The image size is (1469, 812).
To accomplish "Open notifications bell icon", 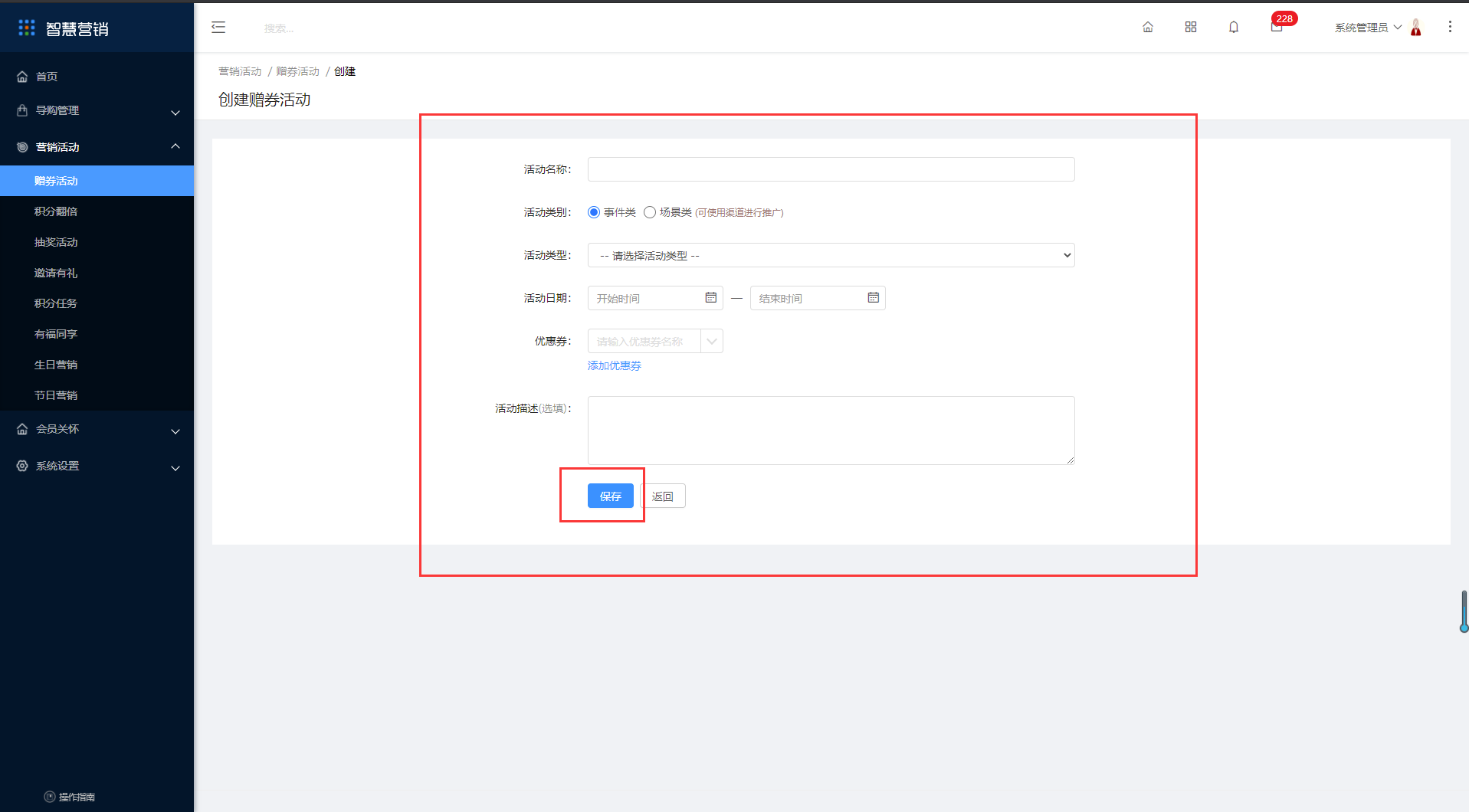I will click(1234, 27).
